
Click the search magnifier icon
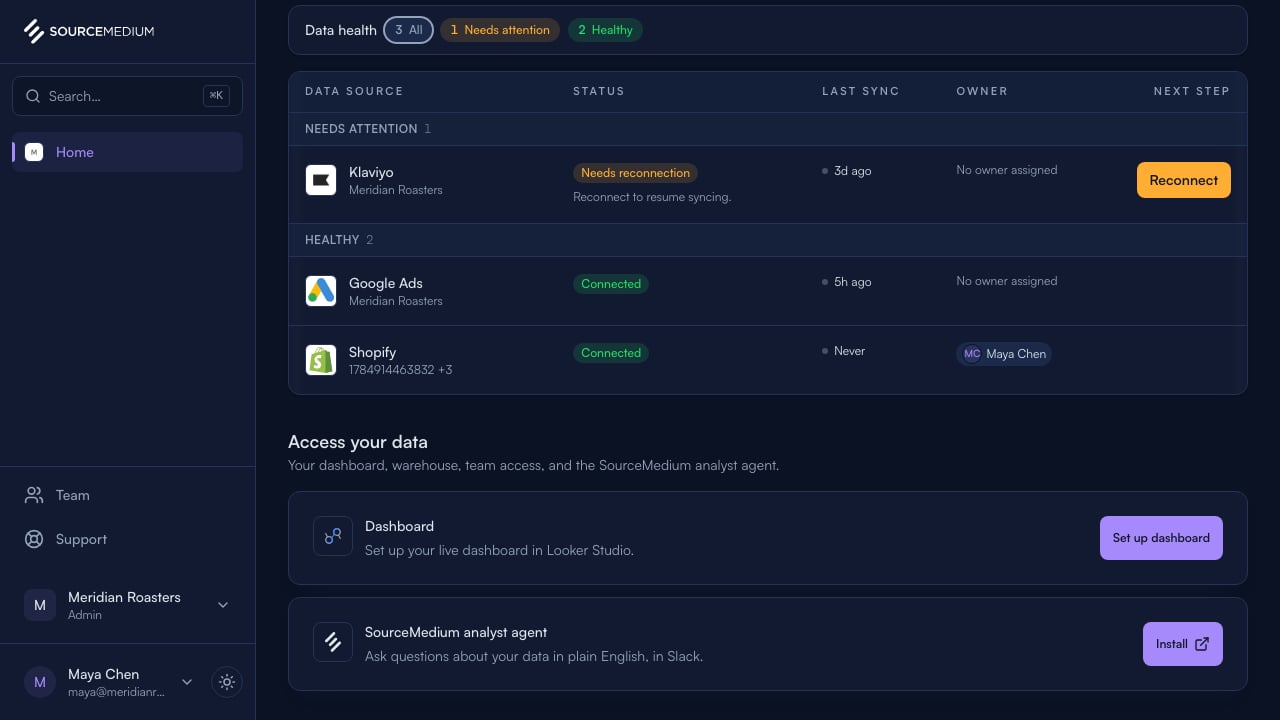pyautogui.click(x=33, y=97)
